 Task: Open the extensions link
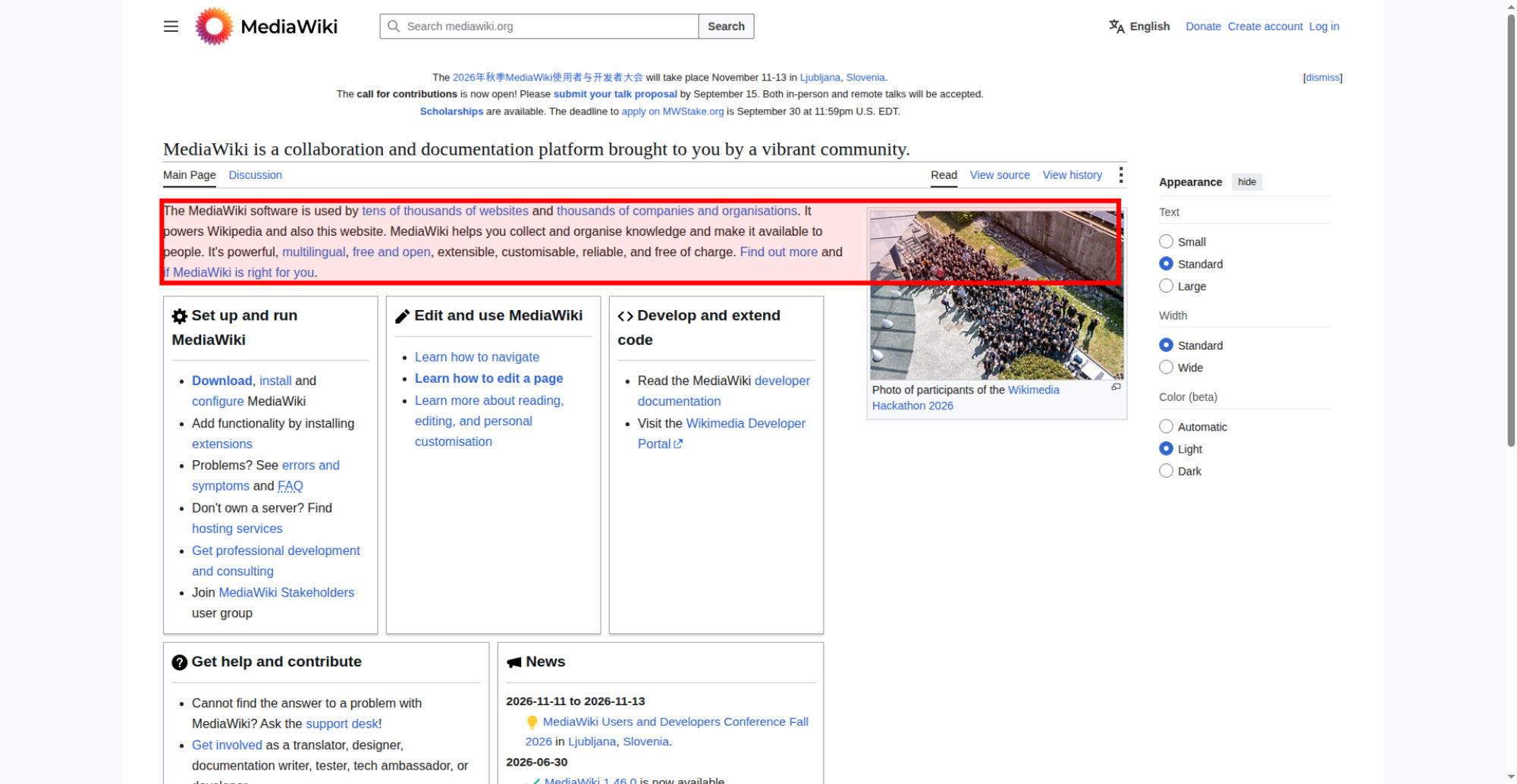point(221,444)
